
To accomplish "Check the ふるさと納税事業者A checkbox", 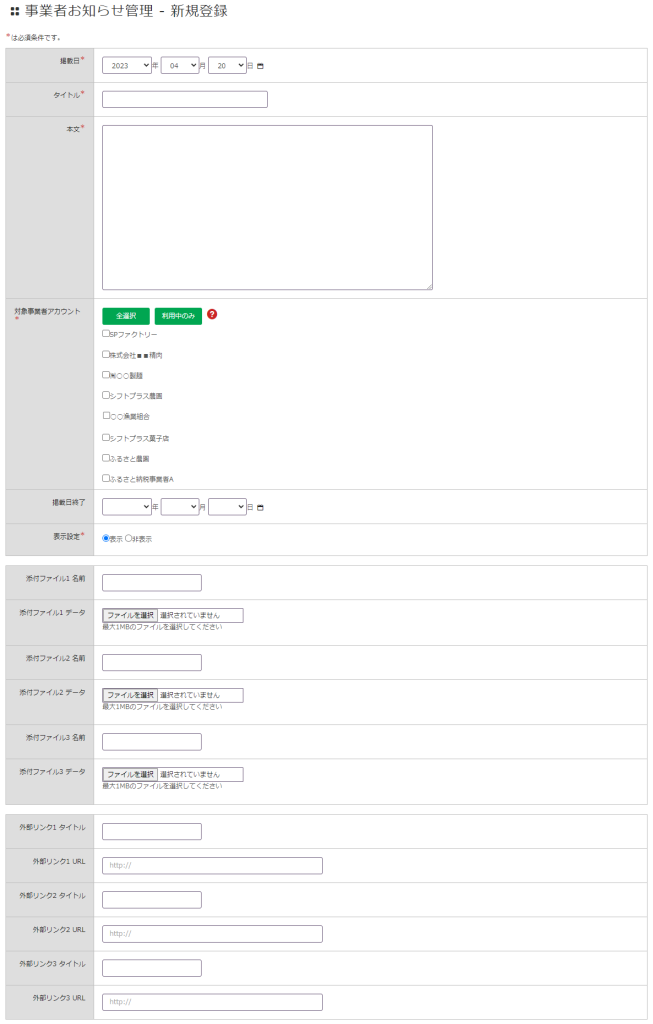I will (x=106, y=478).
